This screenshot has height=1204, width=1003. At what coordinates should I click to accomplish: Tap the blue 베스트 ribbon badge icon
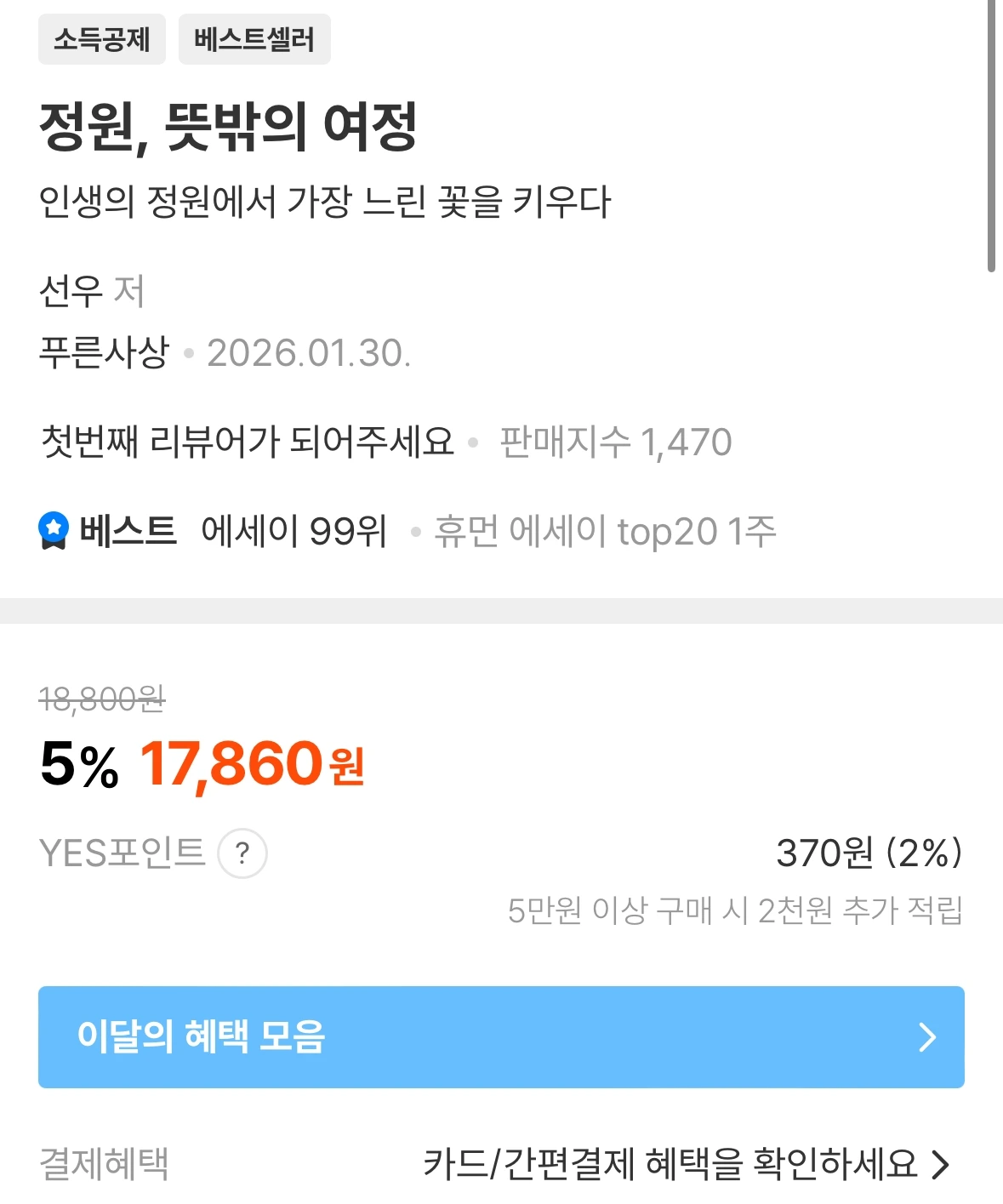(x=54, y=531)
